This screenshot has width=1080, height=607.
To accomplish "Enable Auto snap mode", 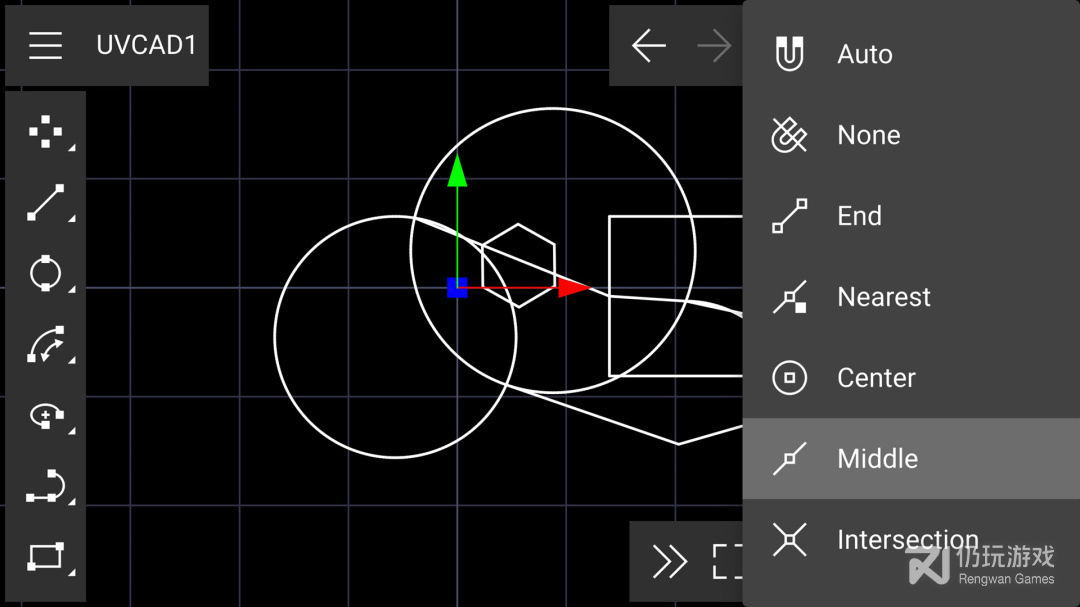I will tap(864, 54).
